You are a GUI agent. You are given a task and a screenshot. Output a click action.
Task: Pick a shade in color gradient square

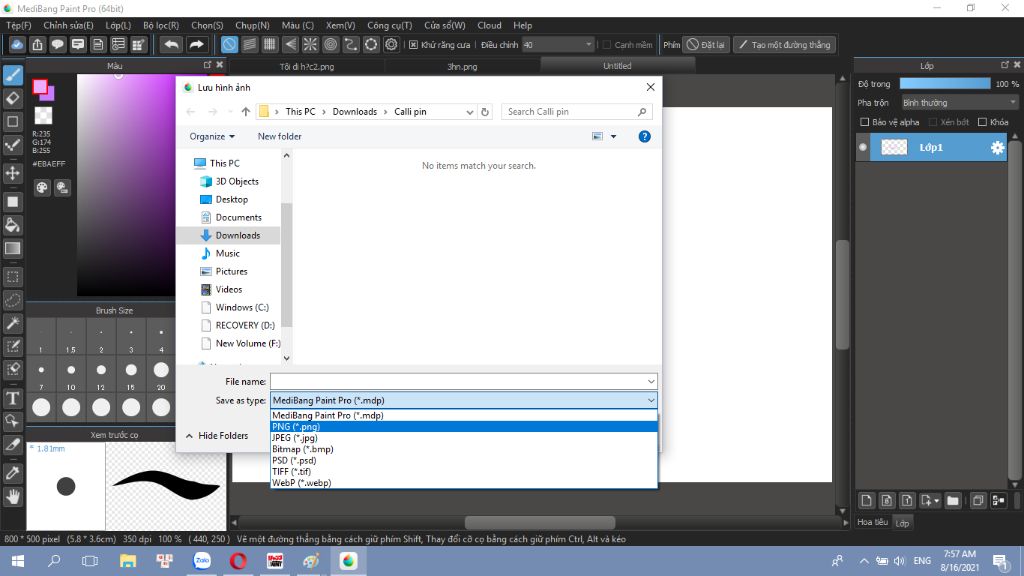[x=126, y=184]
